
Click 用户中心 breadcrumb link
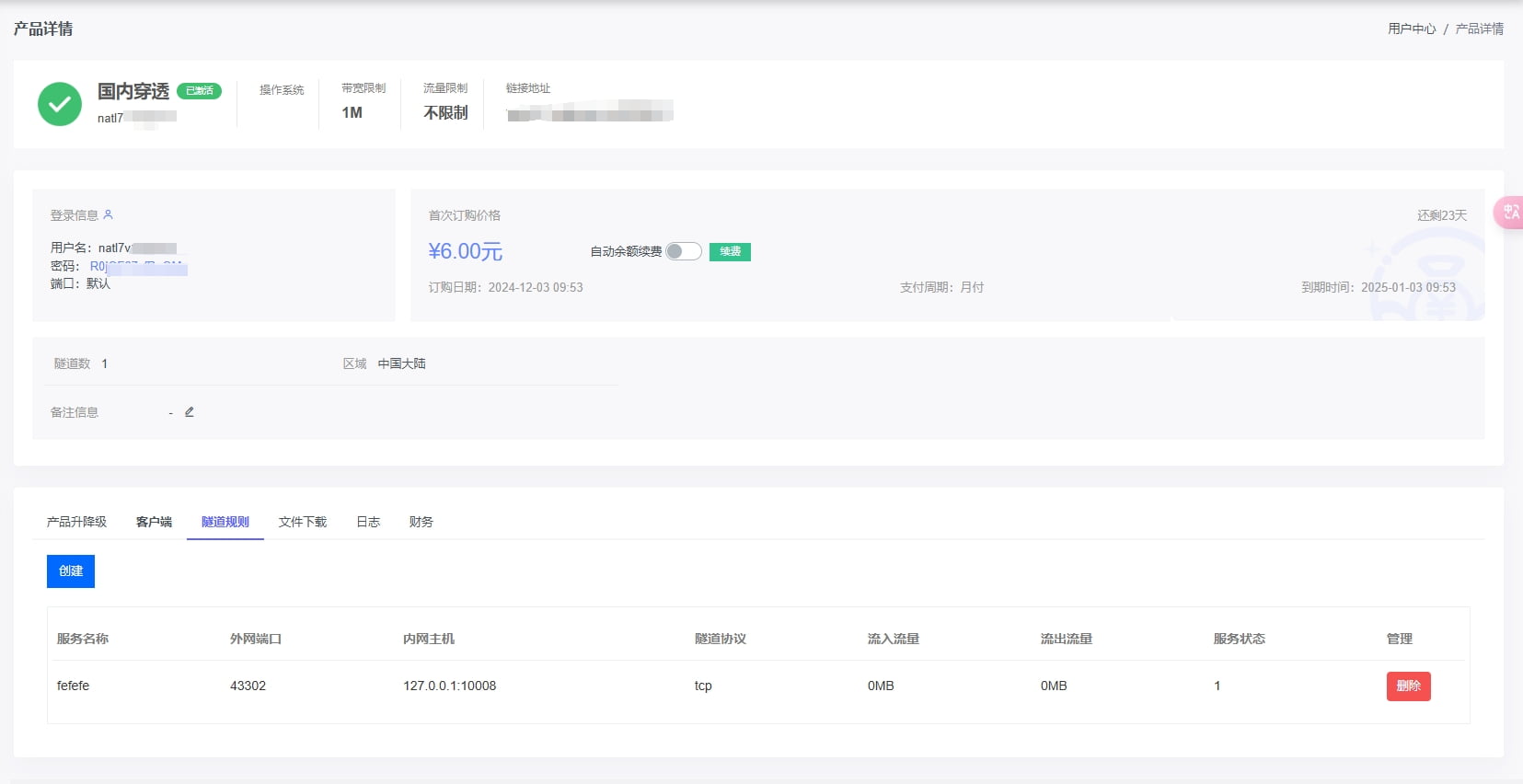coord(1412,29)
